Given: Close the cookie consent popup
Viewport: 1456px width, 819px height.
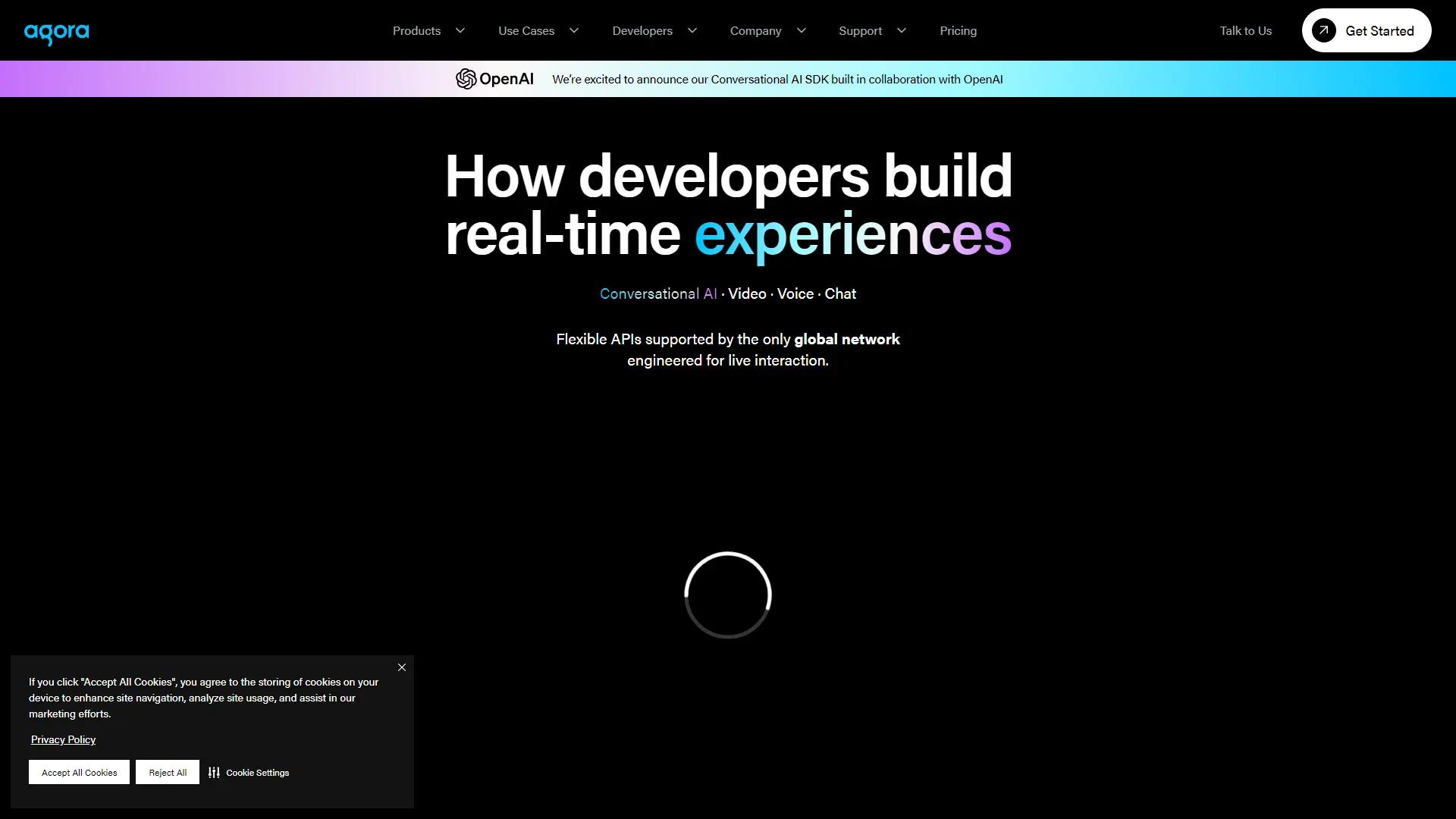Looking at the screenshot, I should [402, 667].
